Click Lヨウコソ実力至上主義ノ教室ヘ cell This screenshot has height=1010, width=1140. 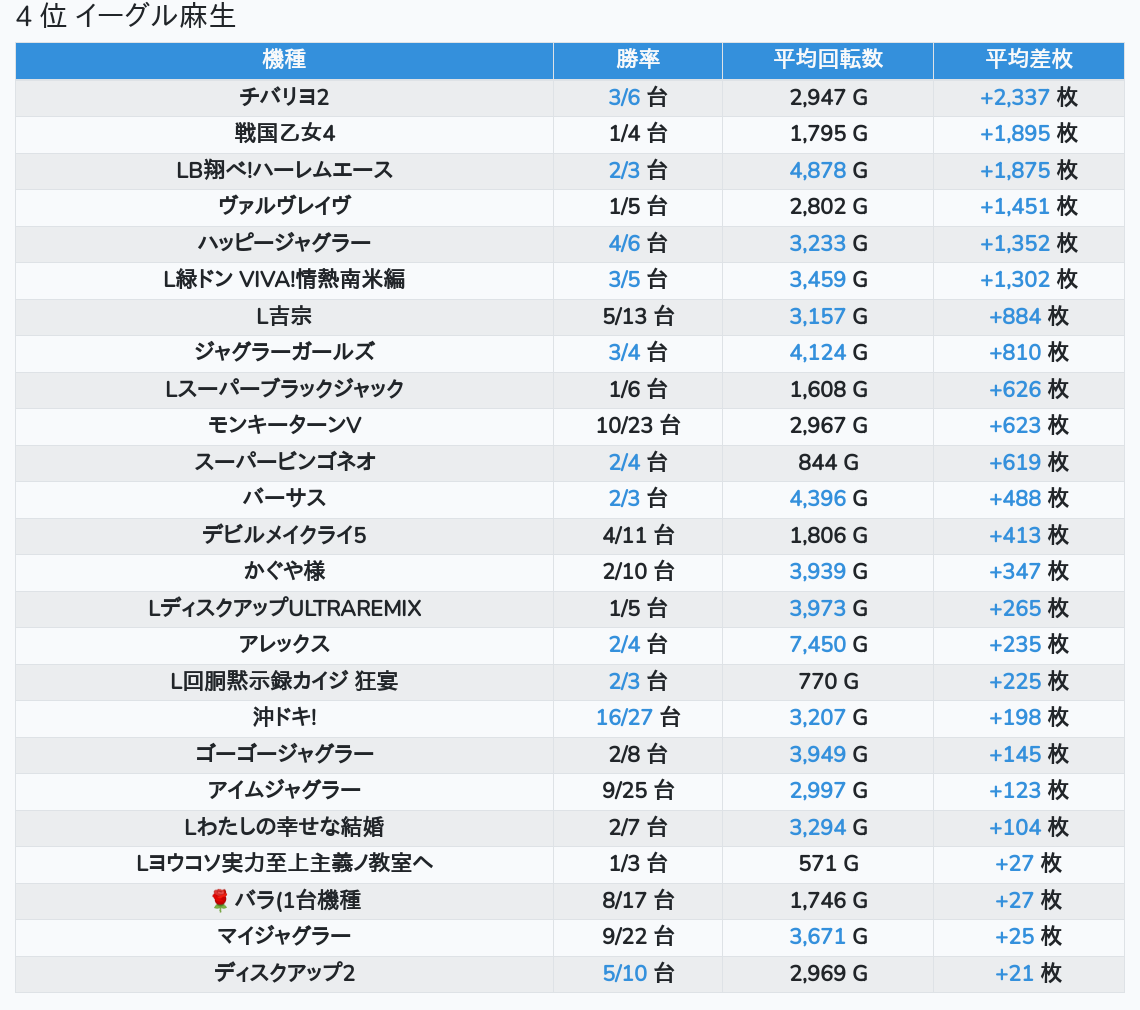click(x=284, y=864)
